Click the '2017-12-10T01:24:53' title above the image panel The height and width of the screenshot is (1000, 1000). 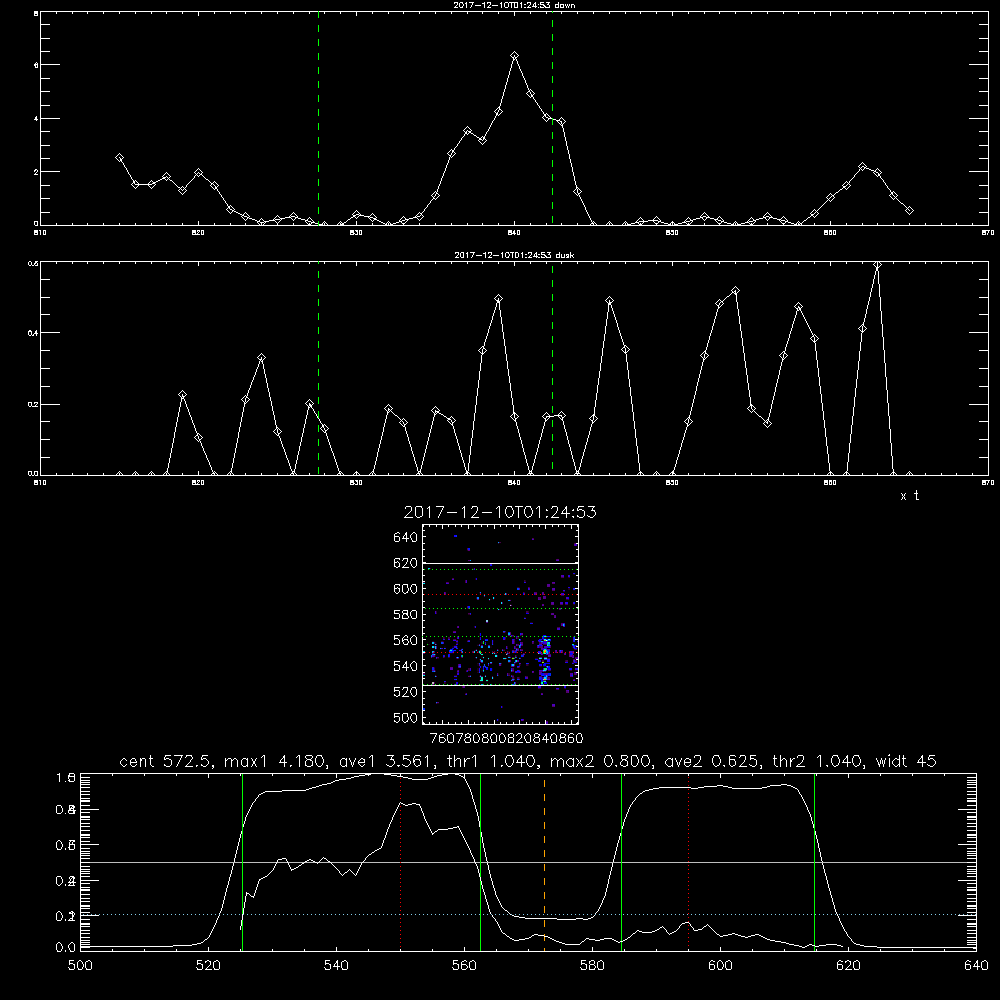(x=500, y=512)
